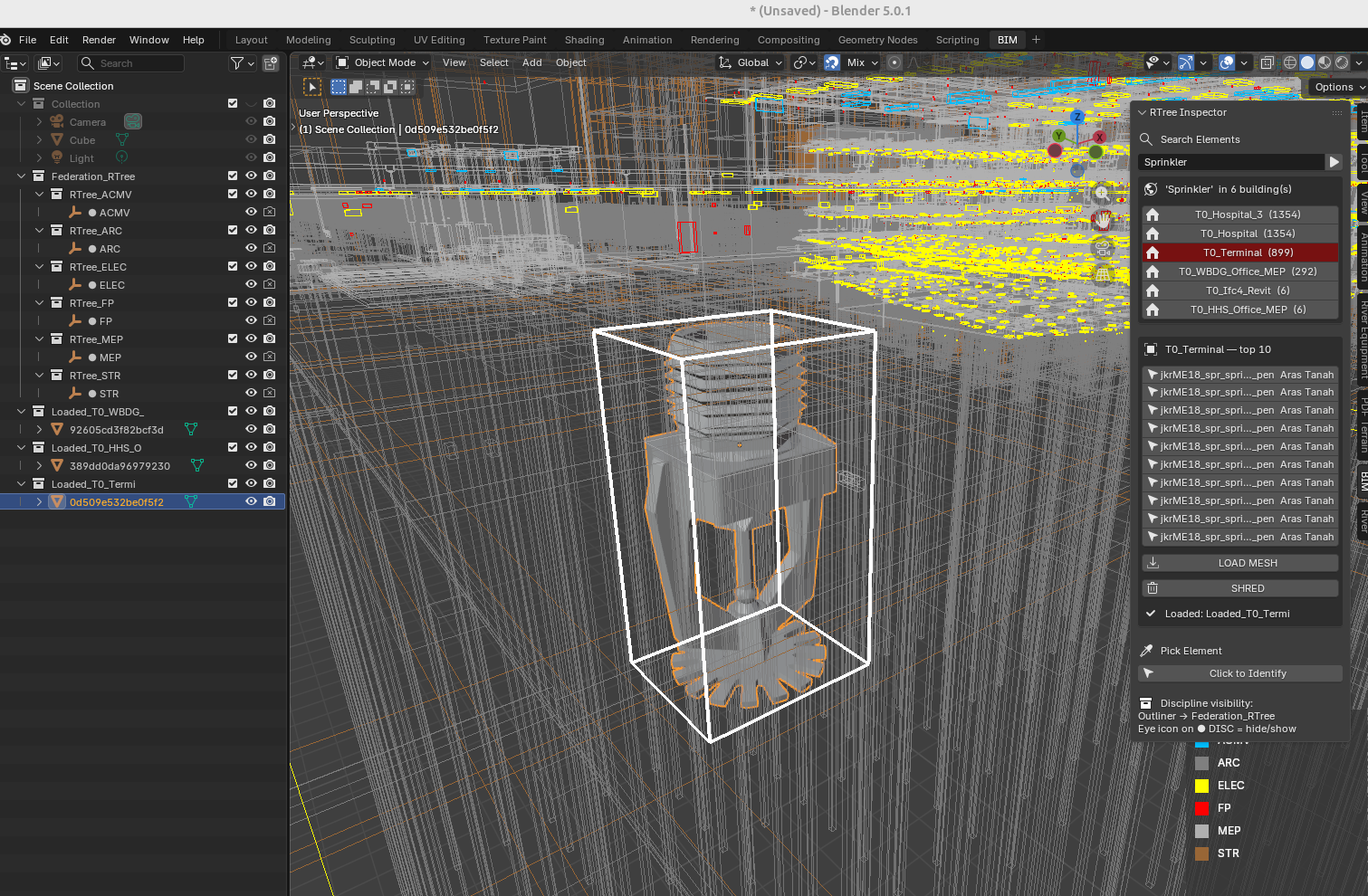Click the camera data icon beside Camera

pos(133,121)
